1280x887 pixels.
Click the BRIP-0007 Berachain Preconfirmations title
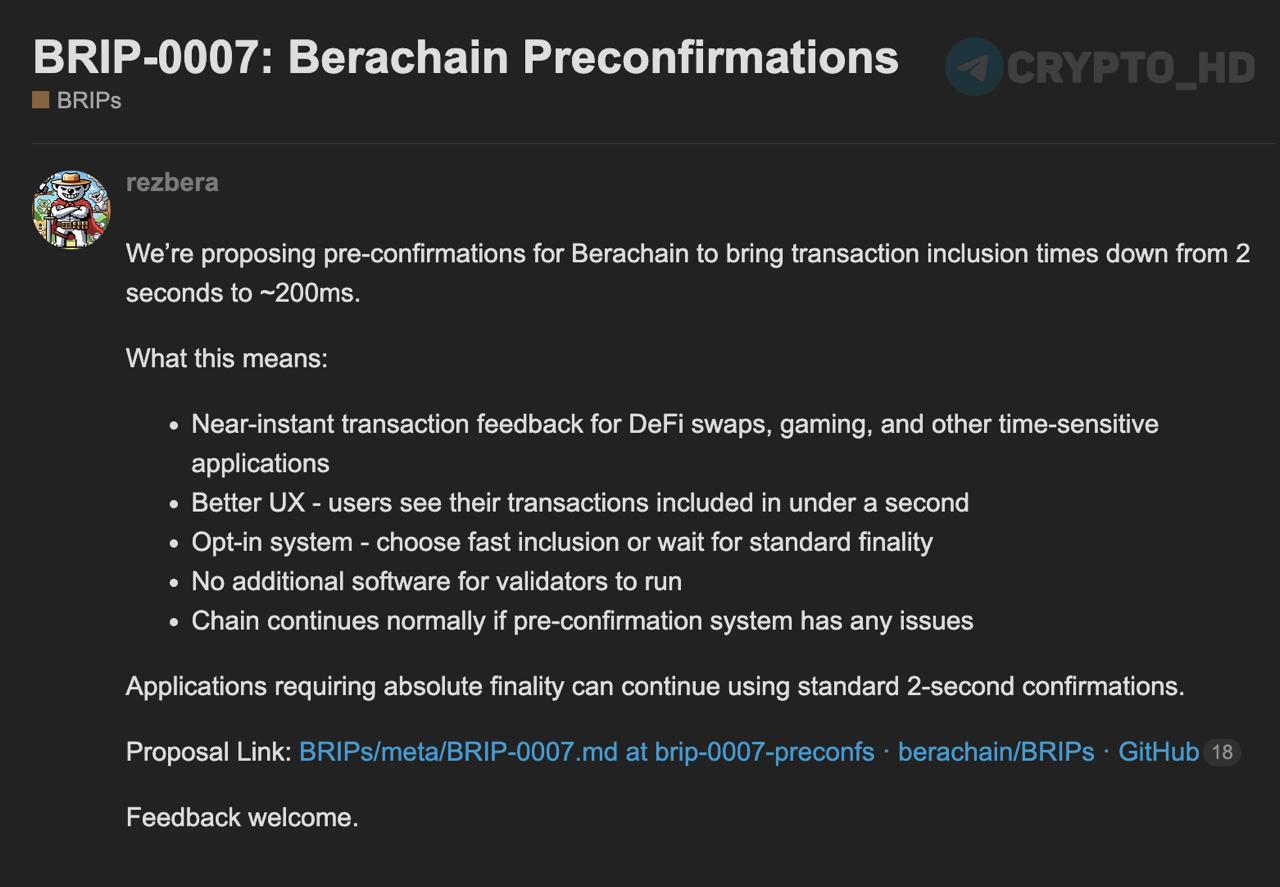coord(465,57)
